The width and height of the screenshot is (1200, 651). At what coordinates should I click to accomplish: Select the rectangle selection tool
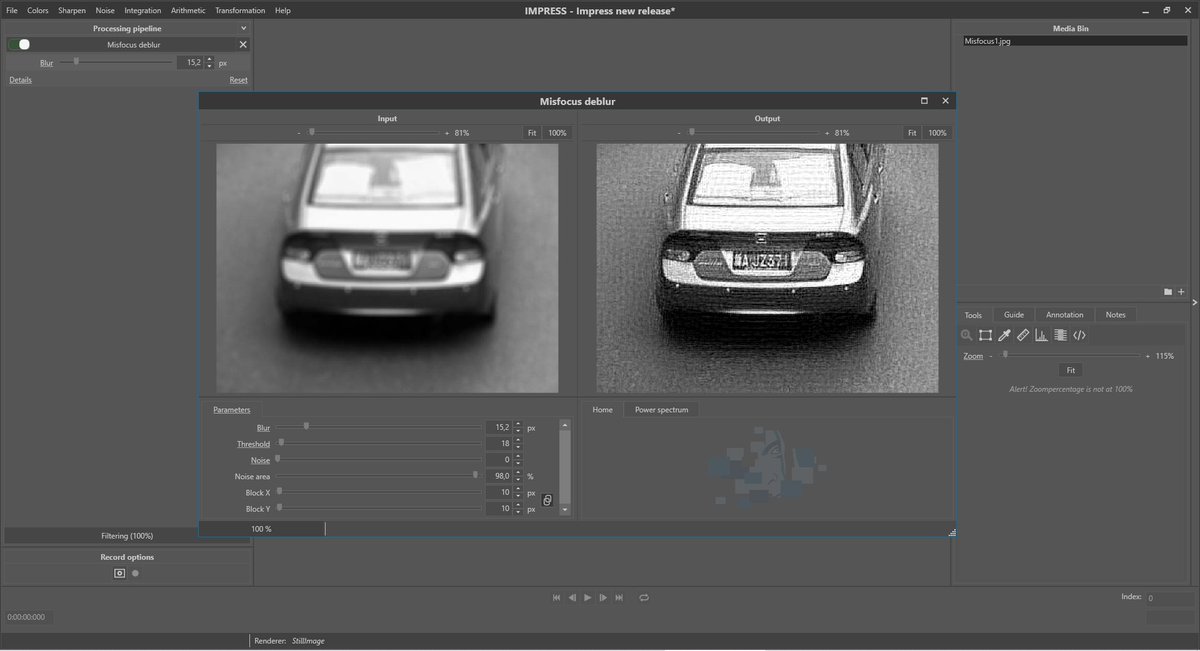pyautogui.click(x=985, y=335)
